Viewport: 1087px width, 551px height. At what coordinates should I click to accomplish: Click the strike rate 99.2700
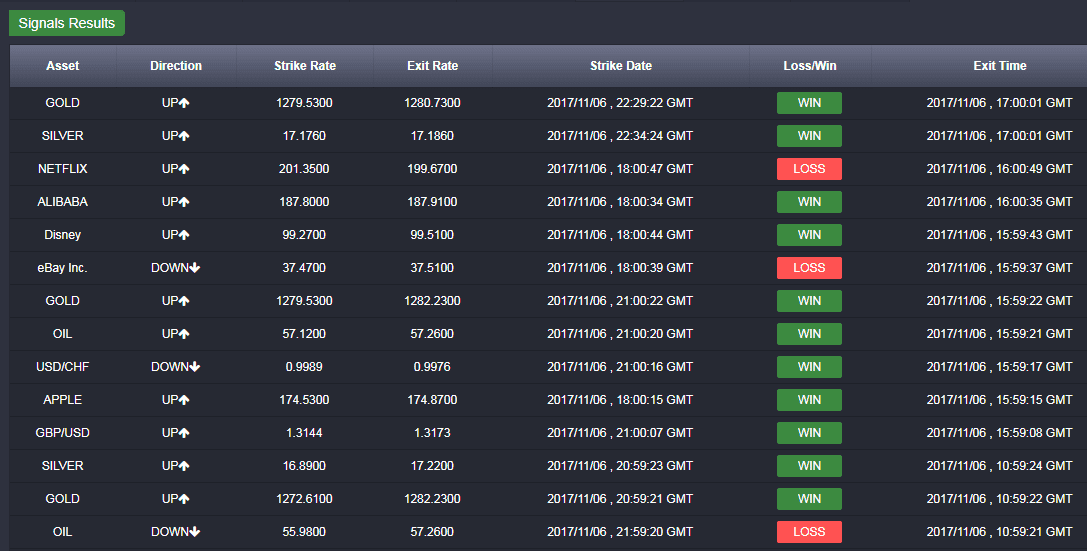[x=304, y=235]
